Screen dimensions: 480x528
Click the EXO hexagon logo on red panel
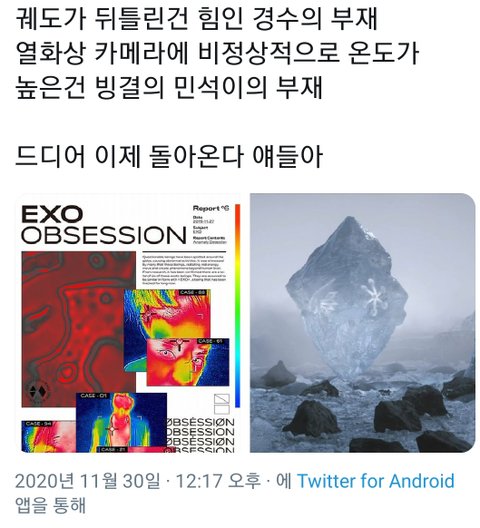tap(38, 391)
